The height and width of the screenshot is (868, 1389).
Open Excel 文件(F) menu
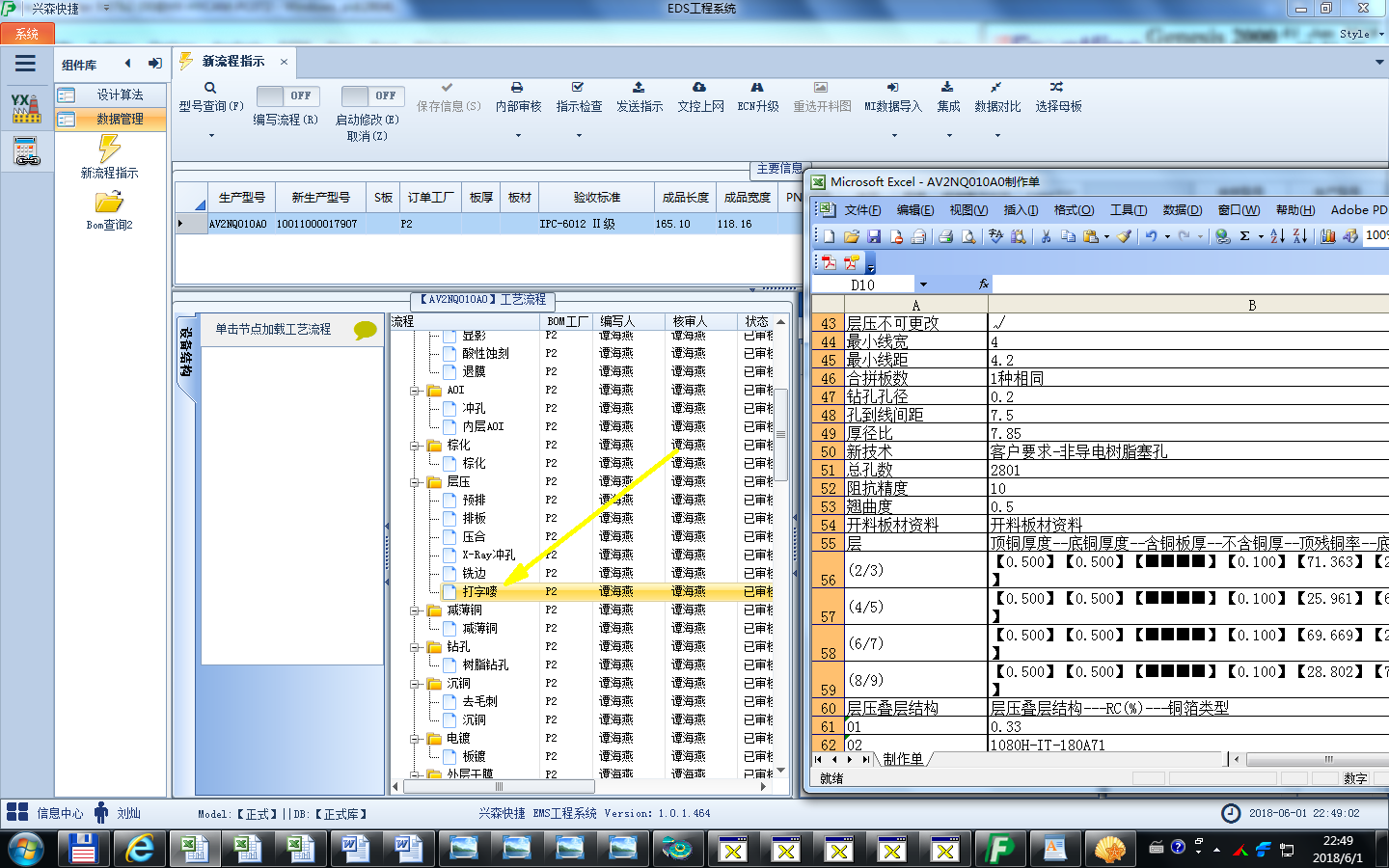(862, 209)
